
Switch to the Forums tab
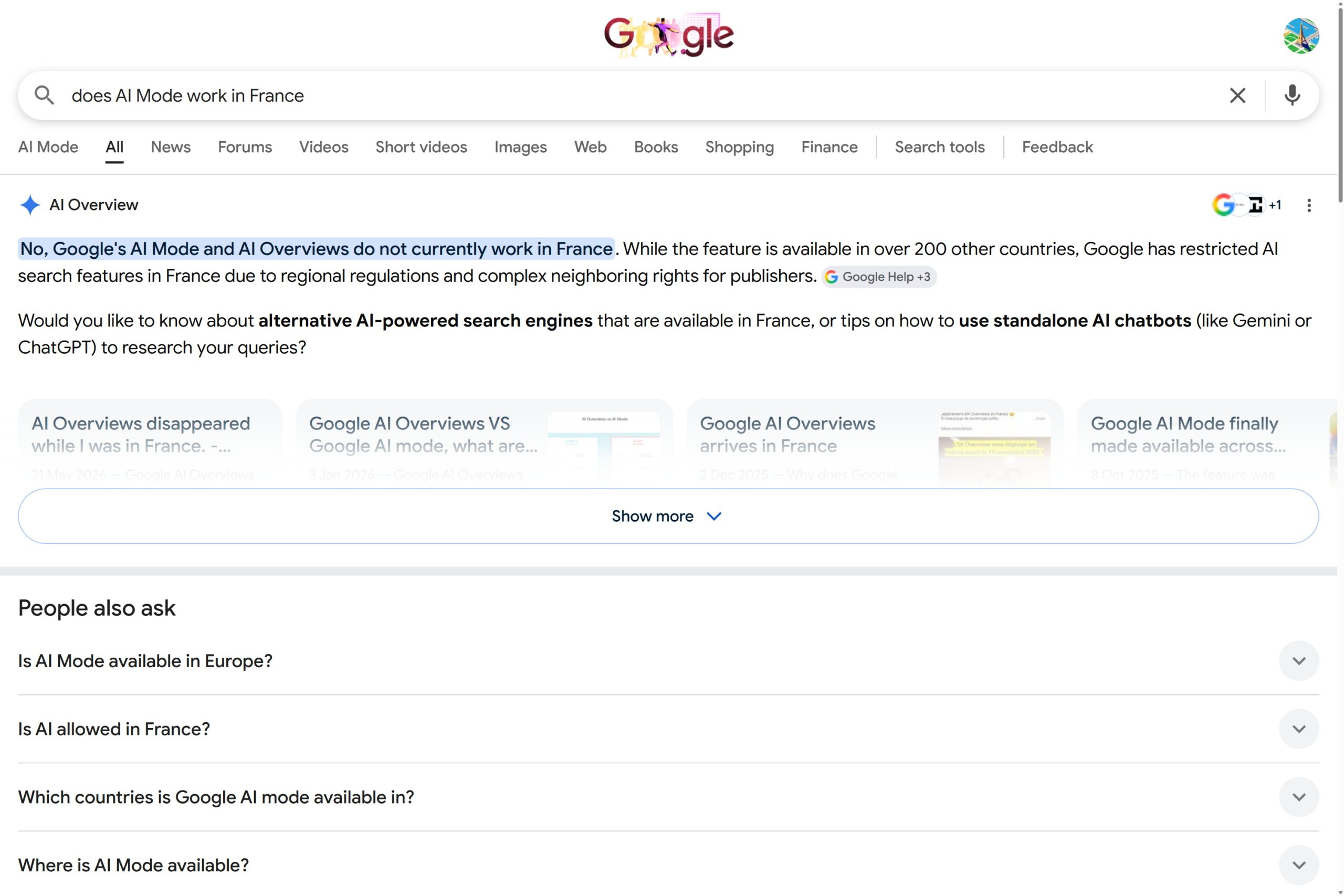245,147
